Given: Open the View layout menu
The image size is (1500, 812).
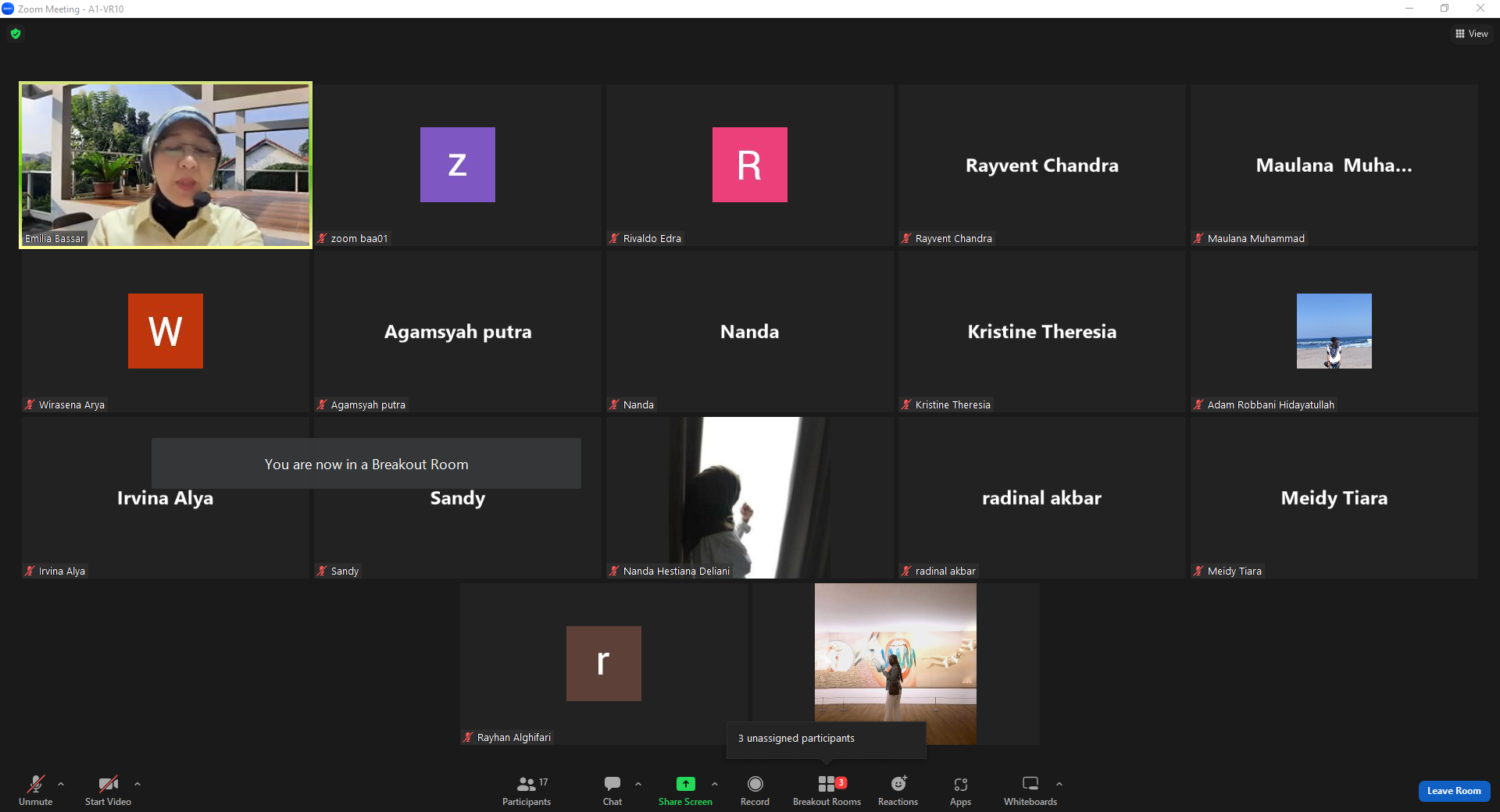Looking at the screenshot, I should tap(1472, 34).
